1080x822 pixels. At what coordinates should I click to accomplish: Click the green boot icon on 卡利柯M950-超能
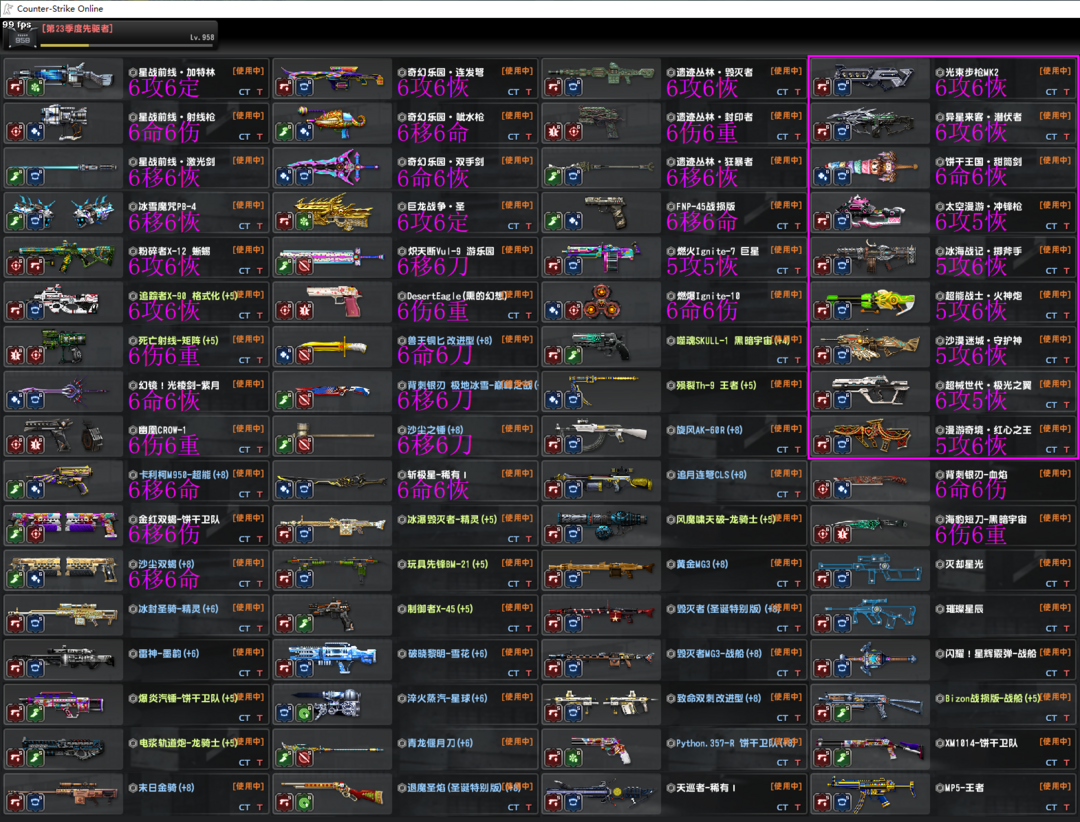(16, 491)
